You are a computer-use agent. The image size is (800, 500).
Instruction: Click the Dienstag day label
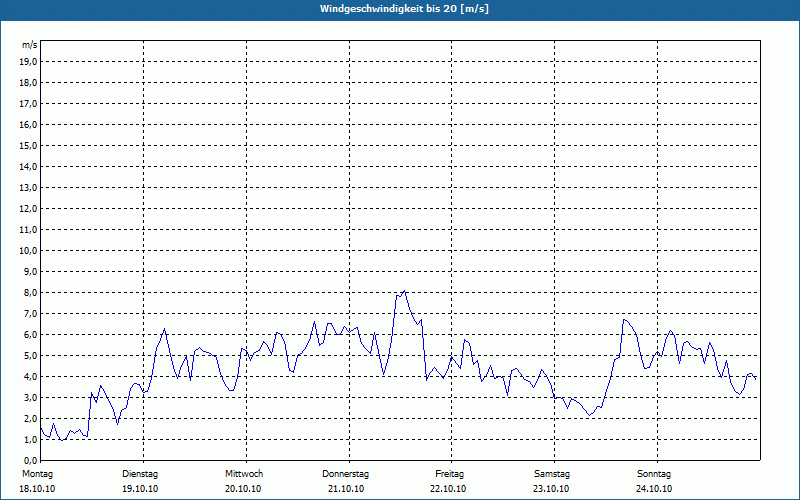140,474
